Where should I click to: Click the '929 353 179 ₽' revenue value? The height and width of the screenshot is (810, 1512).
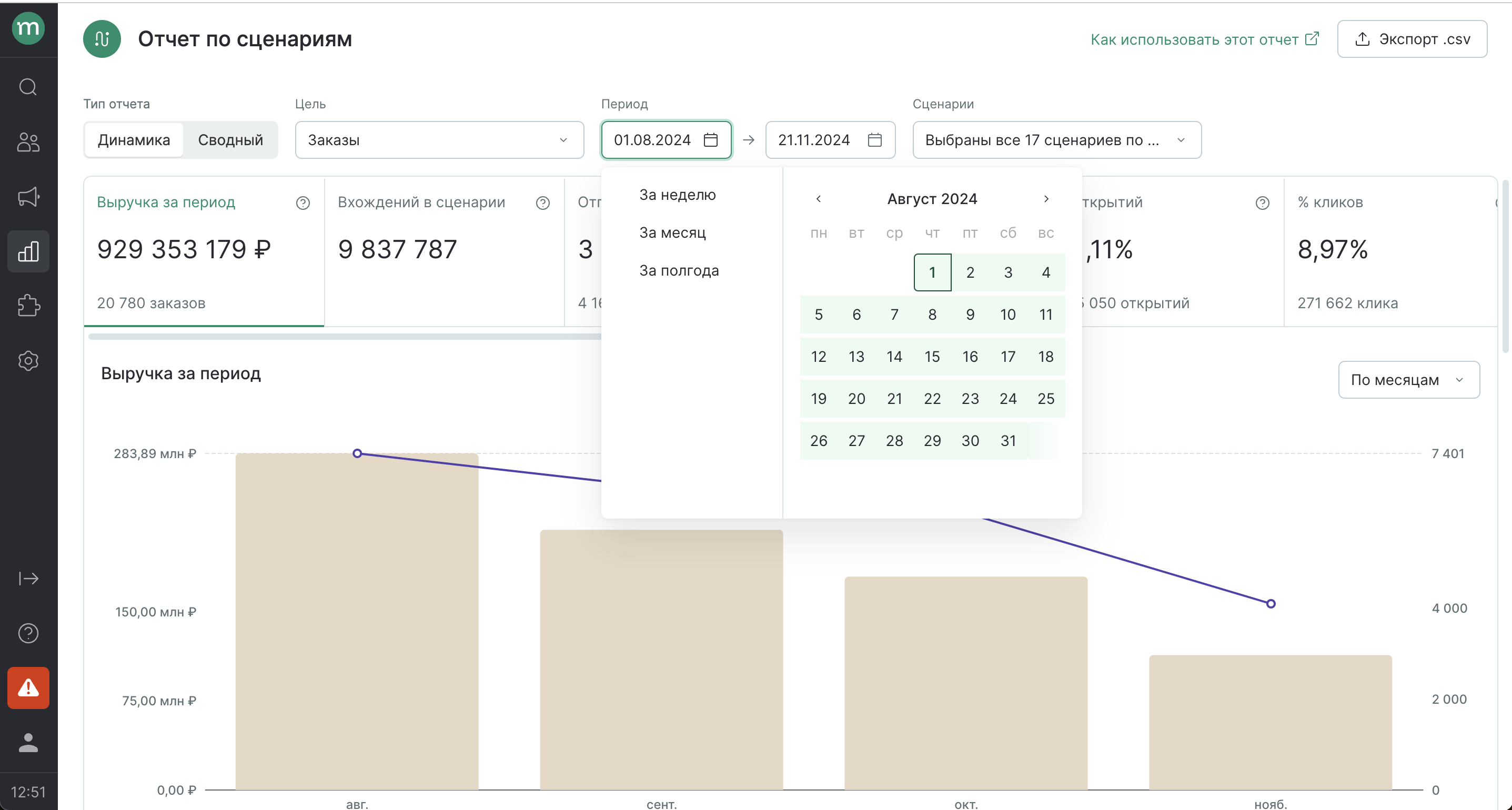click(184, 249)
